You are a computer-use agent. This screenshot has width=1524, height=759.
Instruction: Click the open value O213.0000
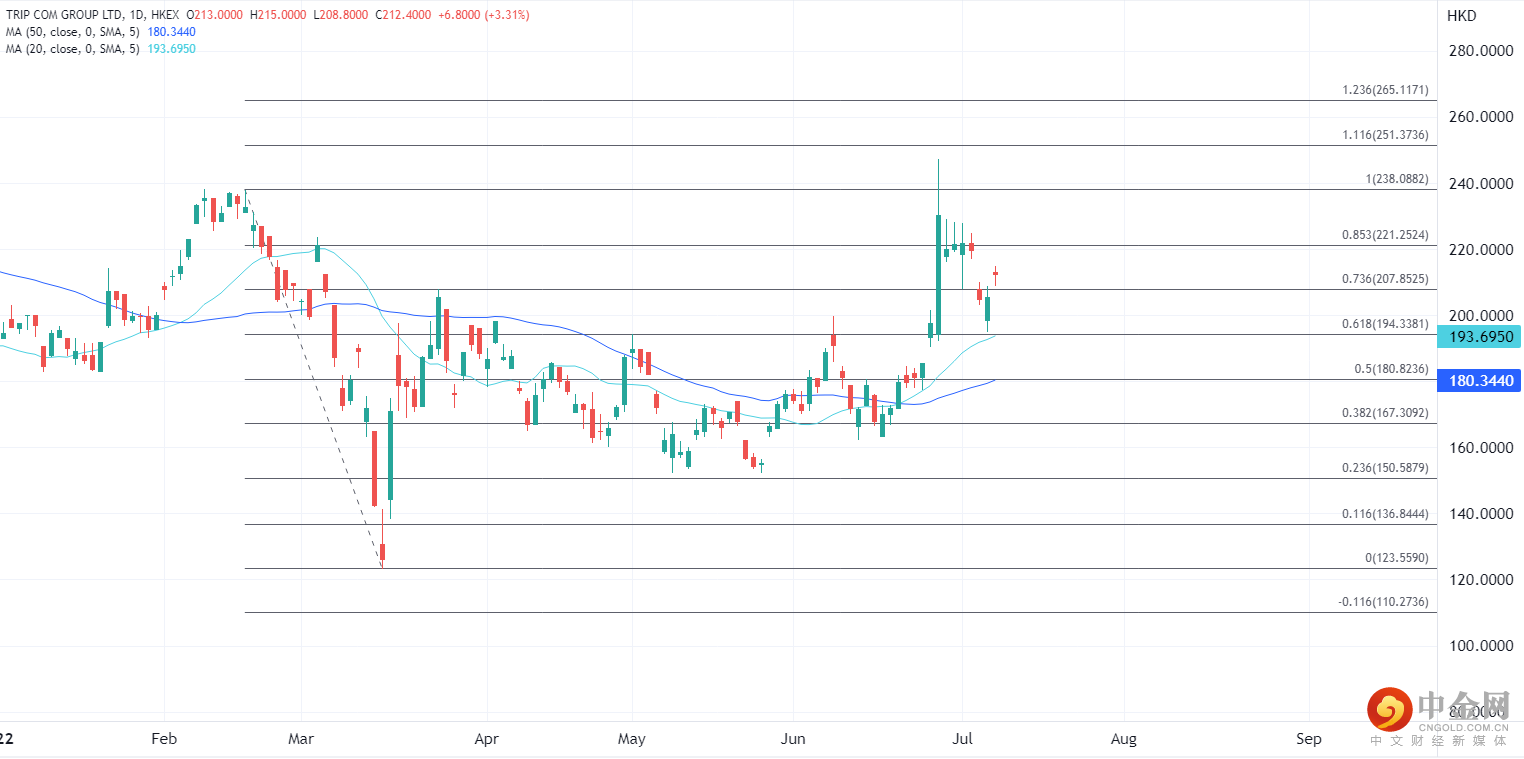click(216, 15)
